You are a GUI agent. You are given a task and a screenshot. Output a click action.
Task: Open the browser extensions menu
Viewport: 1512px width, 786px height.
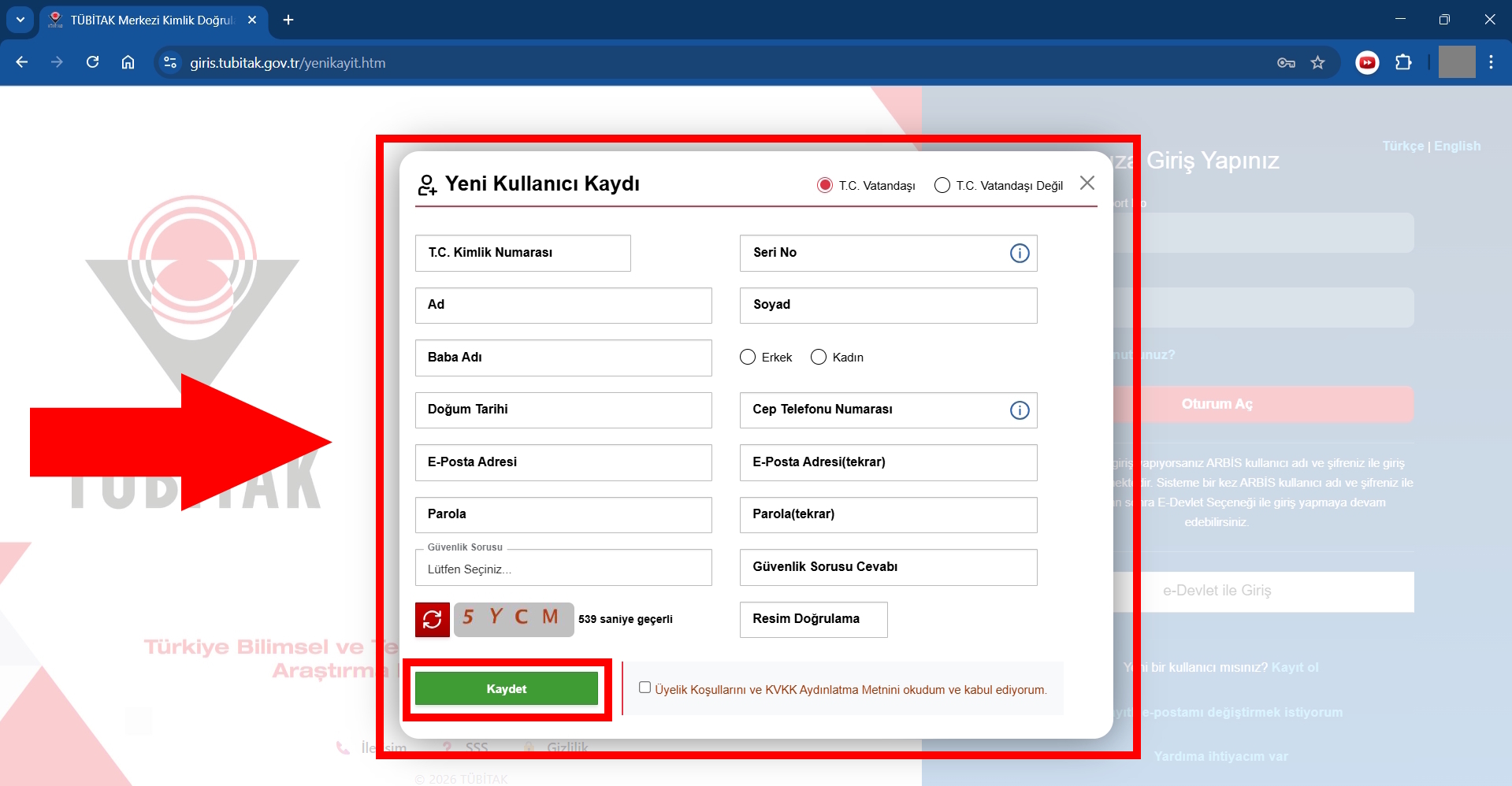coord(1403,63)
